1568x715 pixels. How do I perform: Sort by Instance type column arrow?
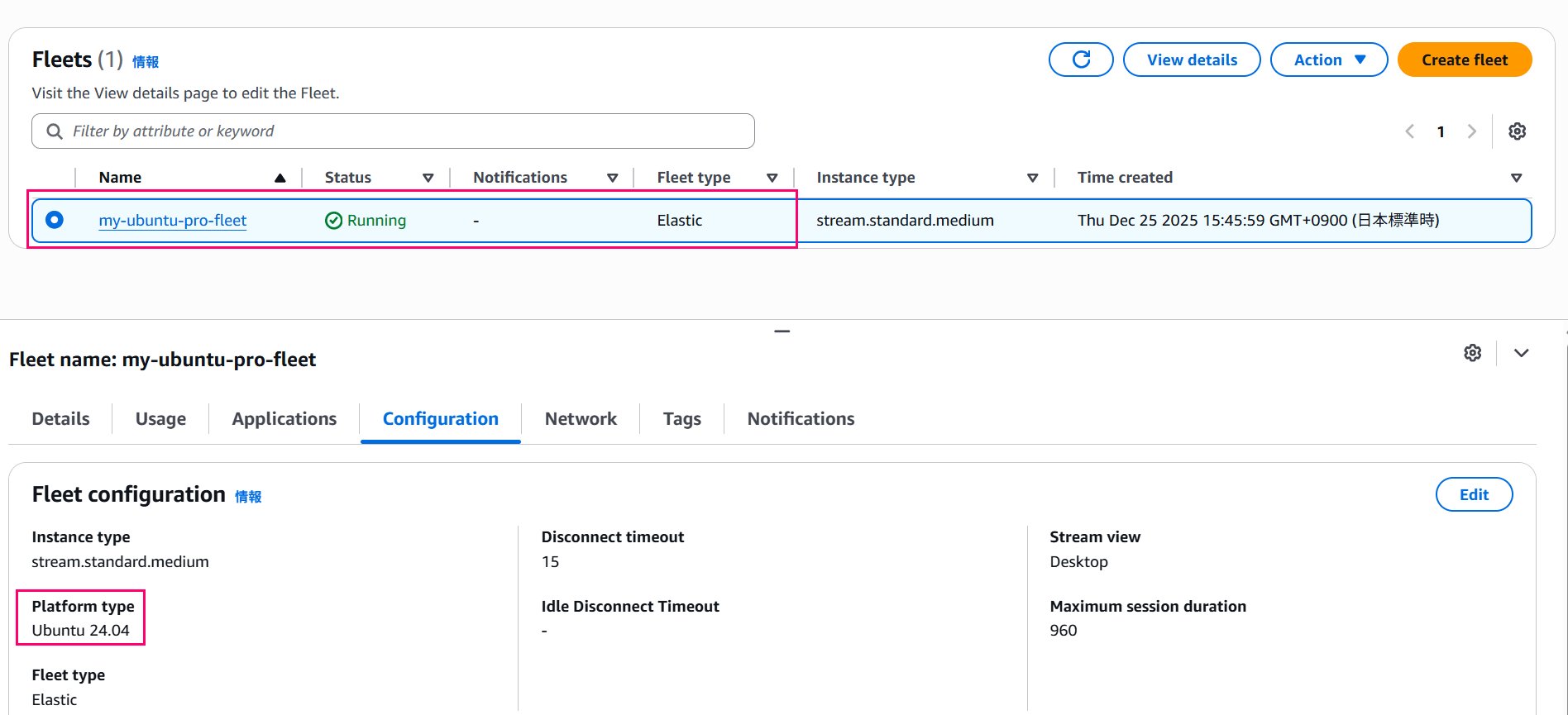(x=1032, y=178)
